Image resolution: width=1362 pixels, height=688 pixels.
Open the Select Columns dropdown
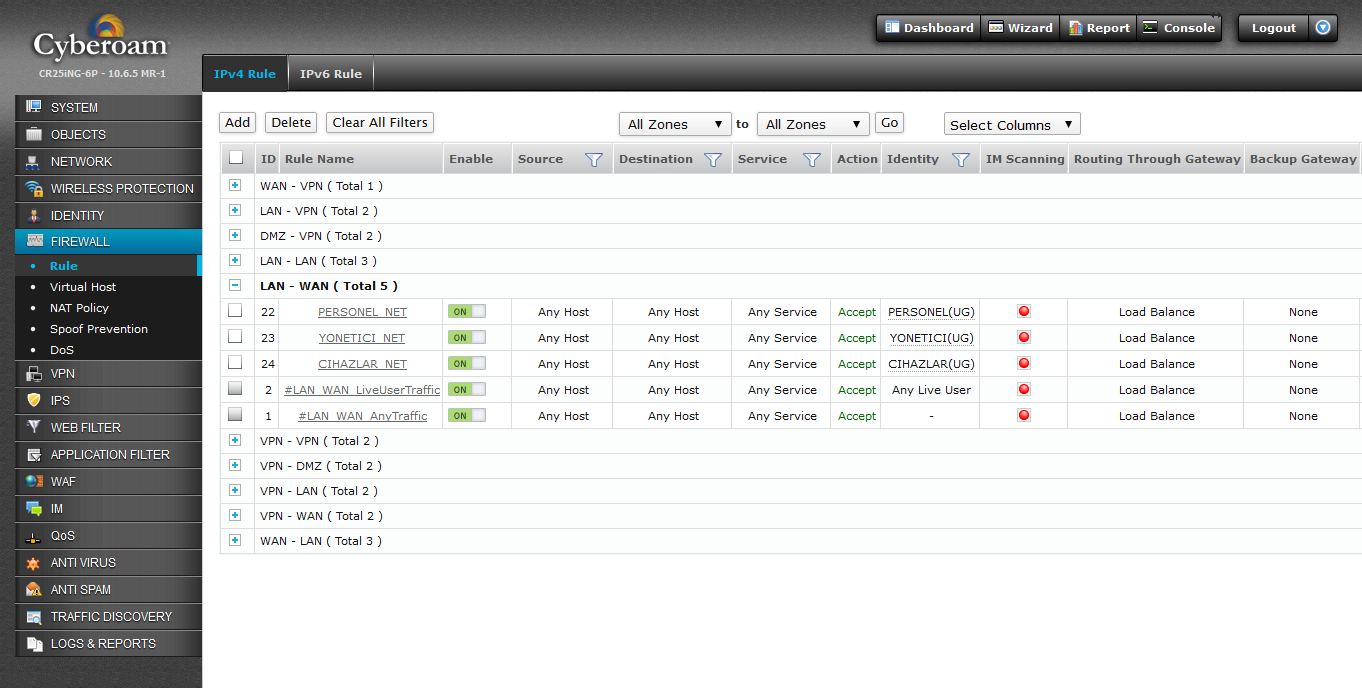[1012, 124]
